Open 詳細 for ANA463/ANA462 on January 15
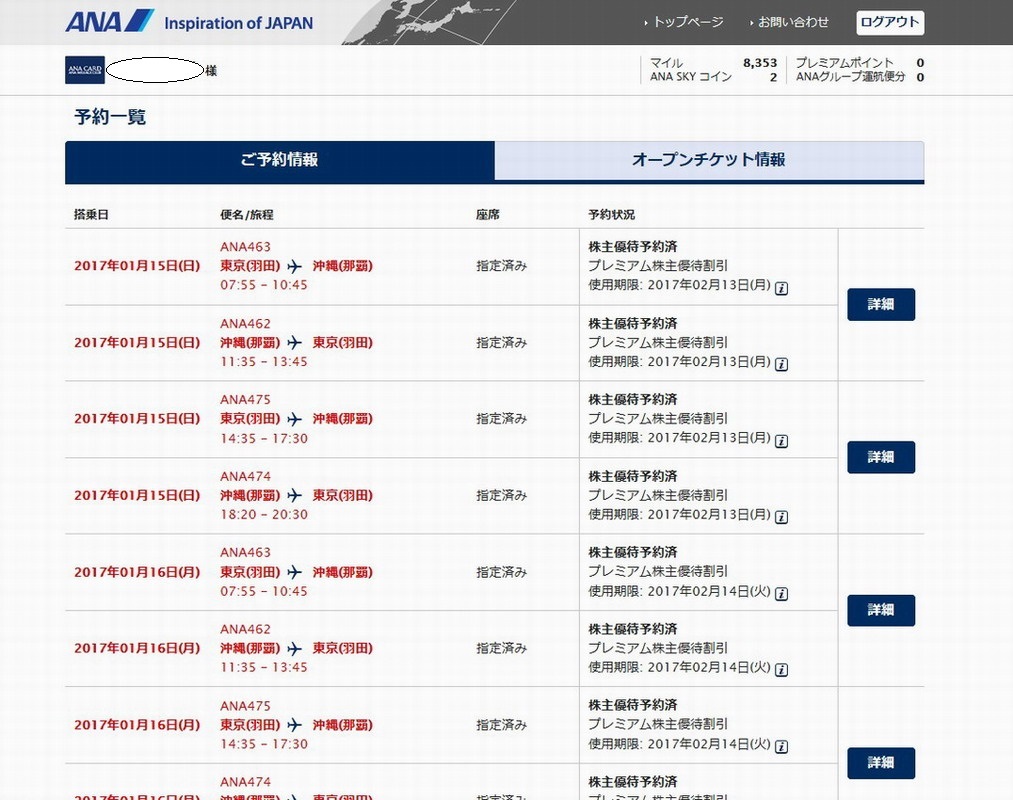Viewport: 1013px width, 800px height. pos(881,304)
